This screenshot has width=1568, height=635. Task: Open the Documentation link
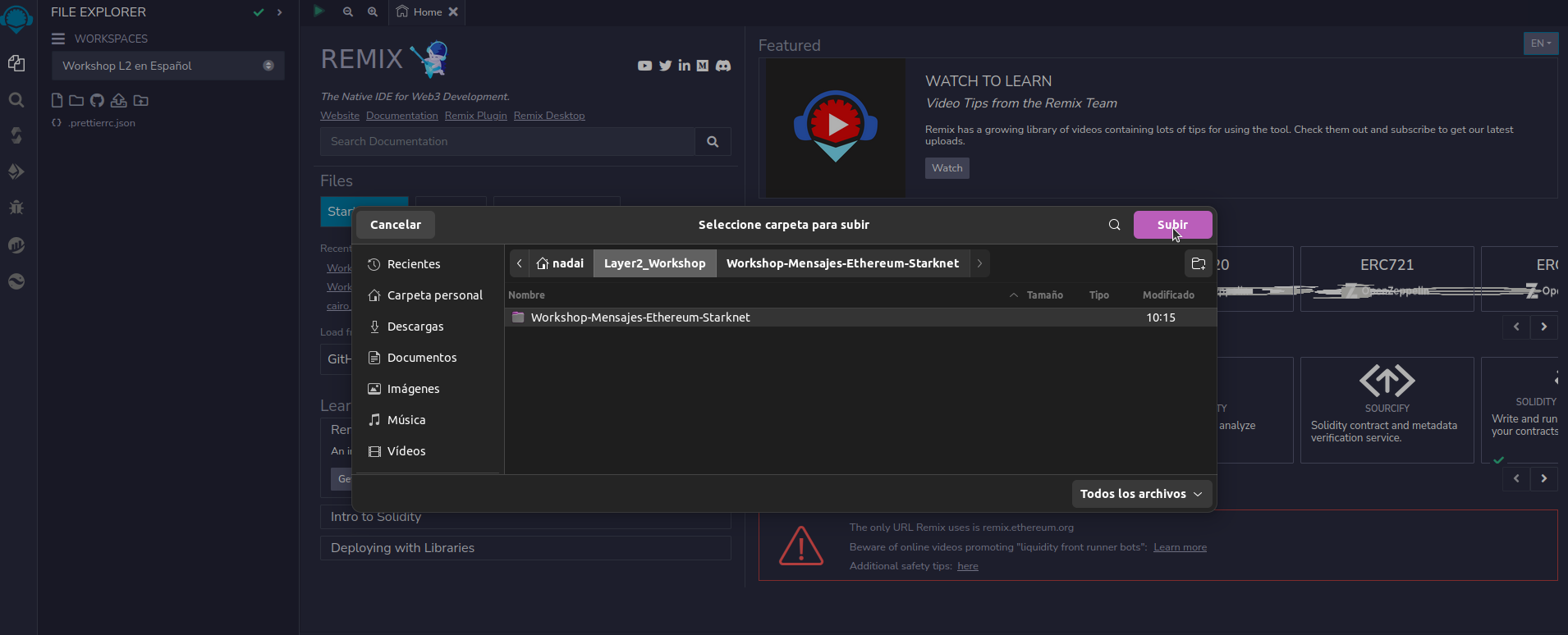pyautogui.click(x=402, y=116)
